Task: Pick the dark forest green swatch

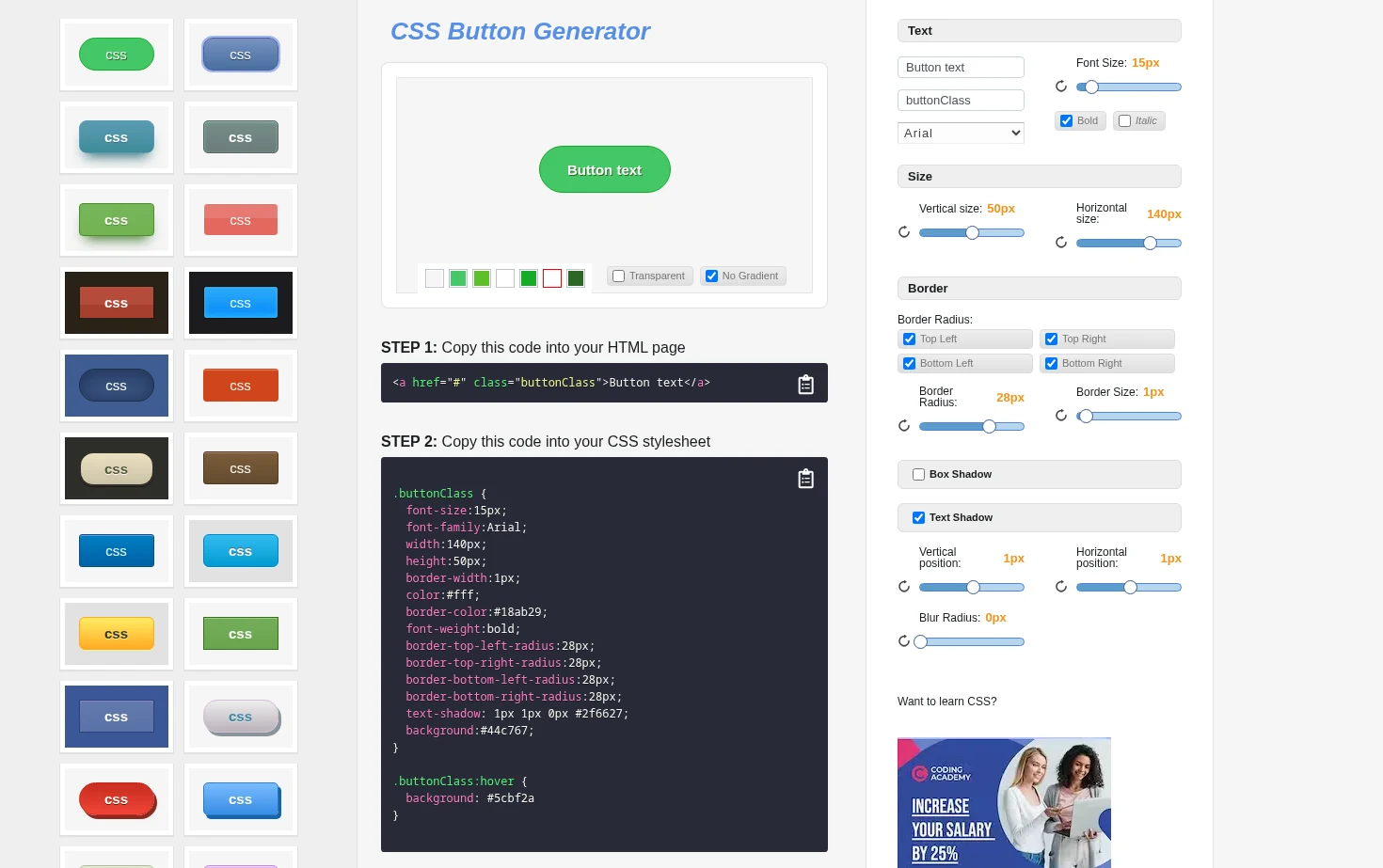Action: coord(576,278)
